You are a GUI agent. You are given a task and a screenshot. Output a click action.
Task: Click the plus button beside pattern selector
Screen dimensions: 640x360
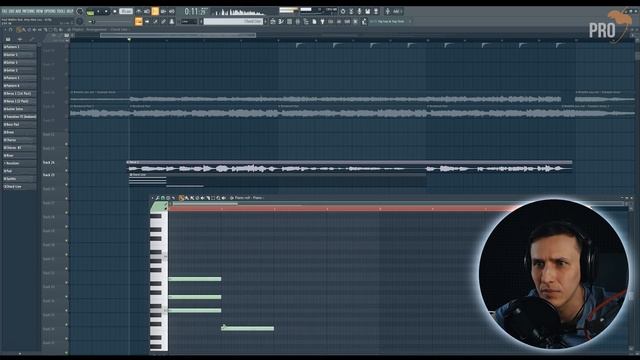click(266, 21)
